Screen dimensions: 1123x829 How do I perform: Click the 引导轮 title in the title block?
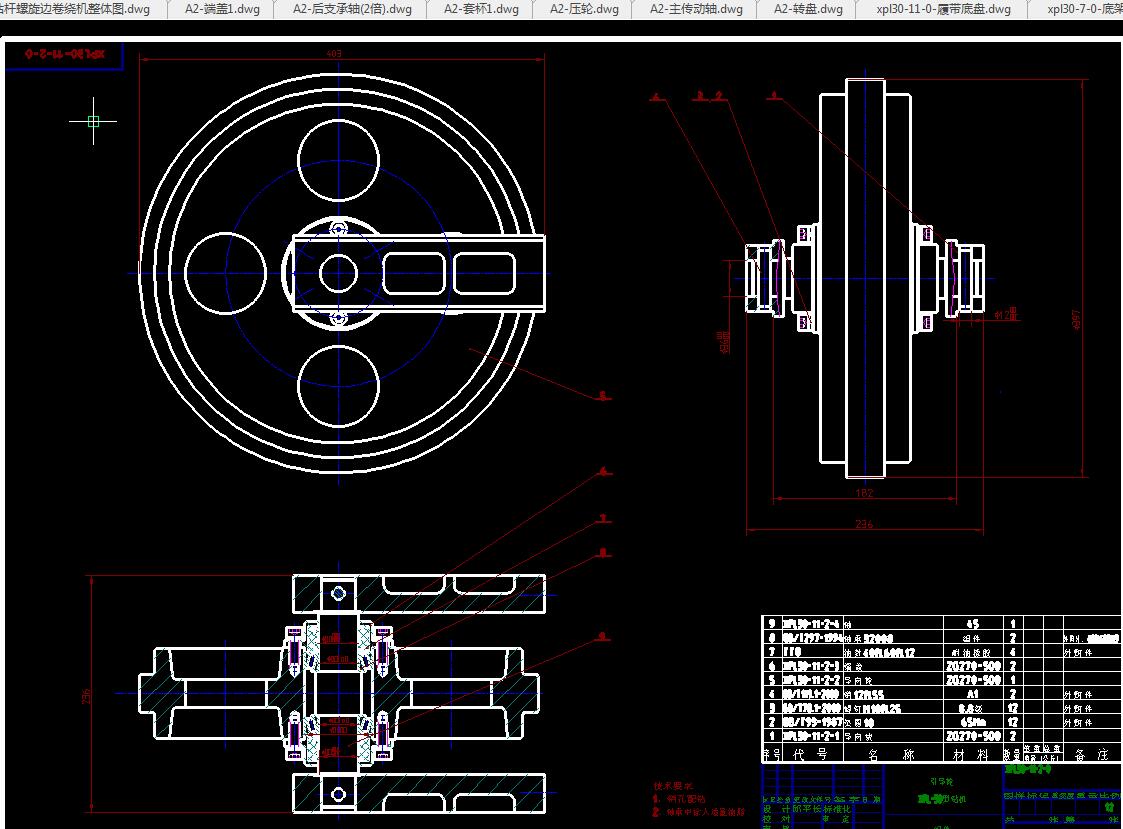(x=942, y=782)
